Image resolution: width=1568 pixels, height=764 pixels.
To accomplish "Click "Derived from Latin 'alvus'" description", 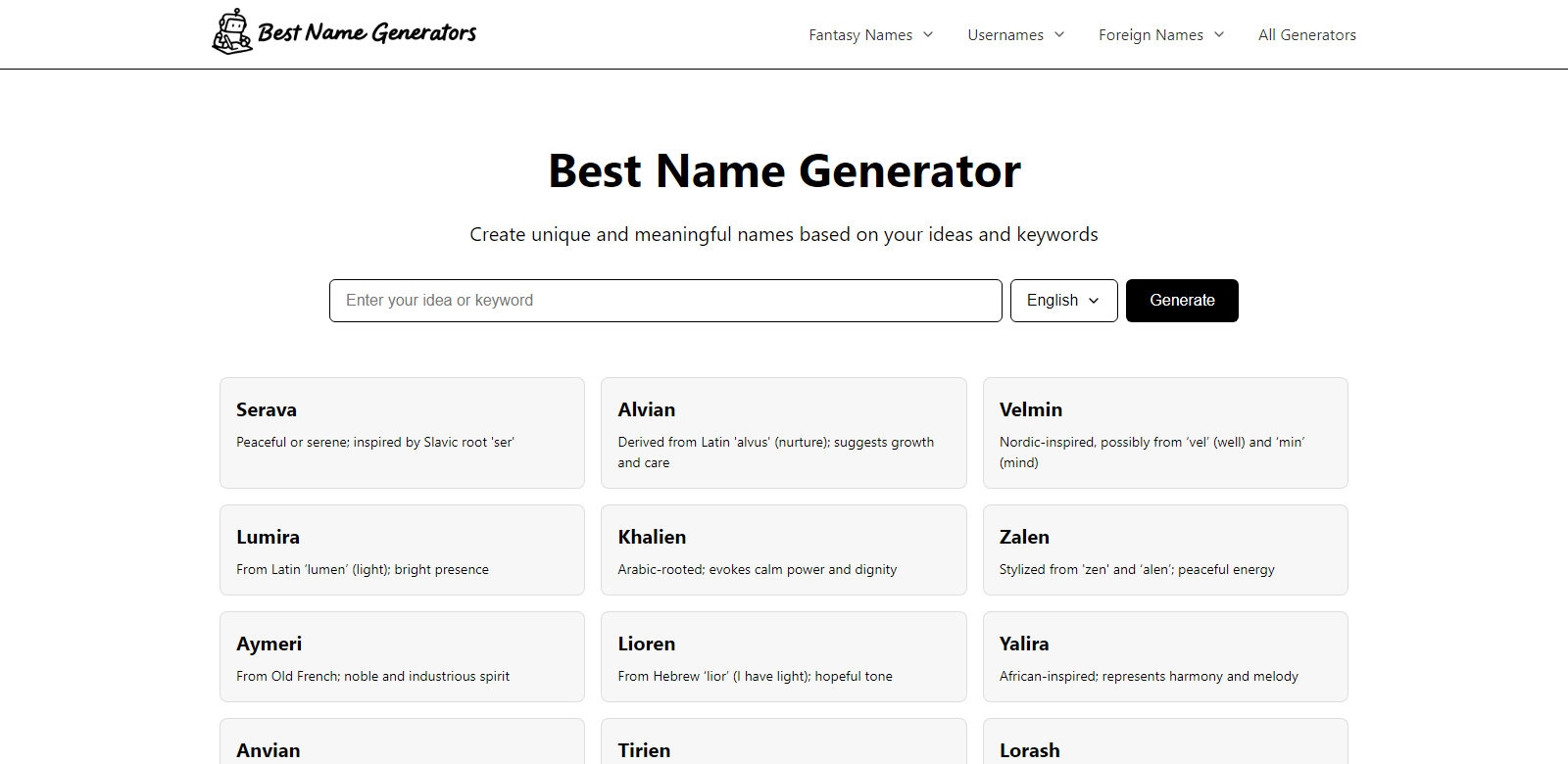I will [776, 453].
